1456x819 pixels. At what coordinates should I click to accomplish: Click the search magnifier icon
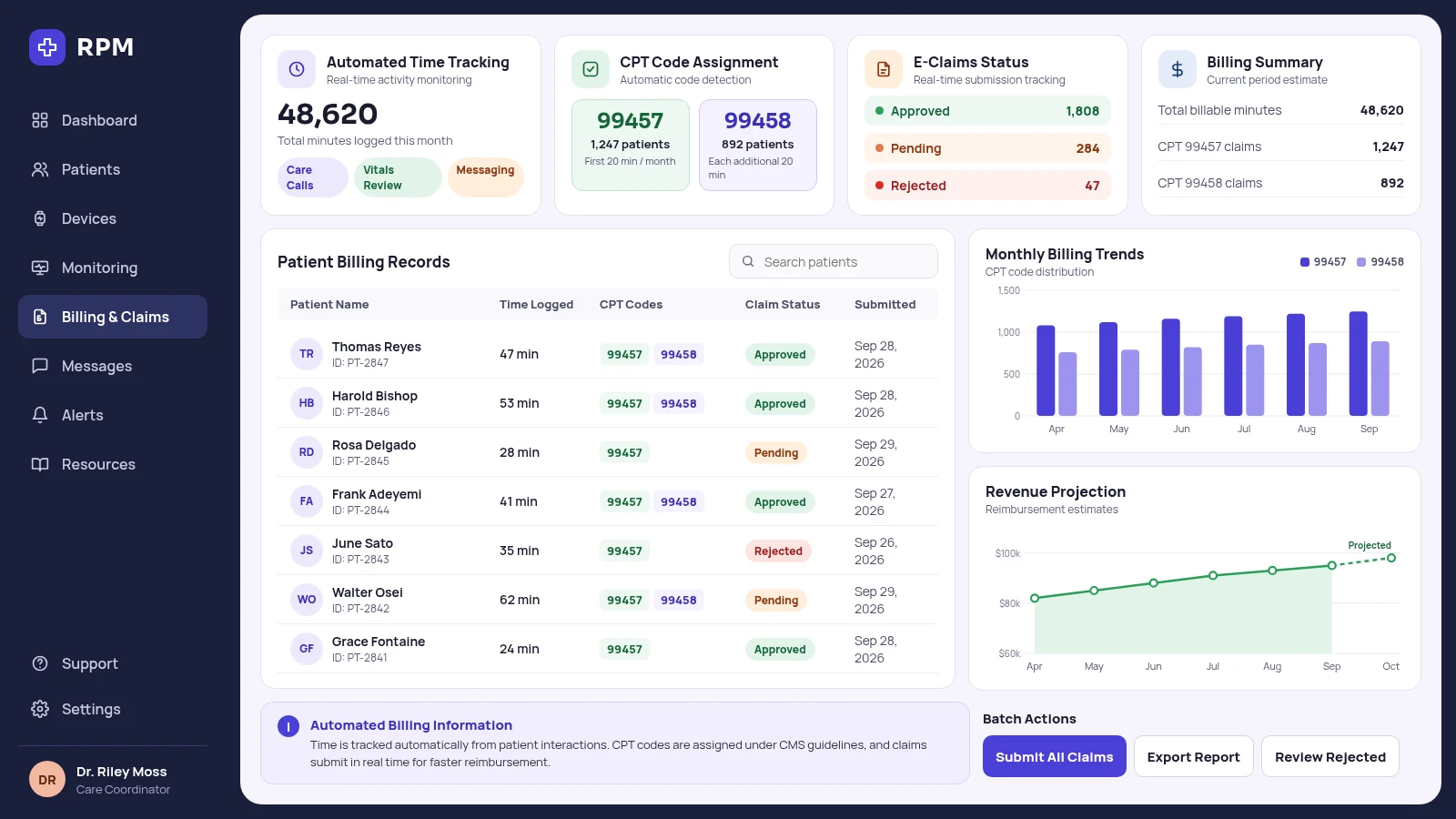click(x=748, y=261)
